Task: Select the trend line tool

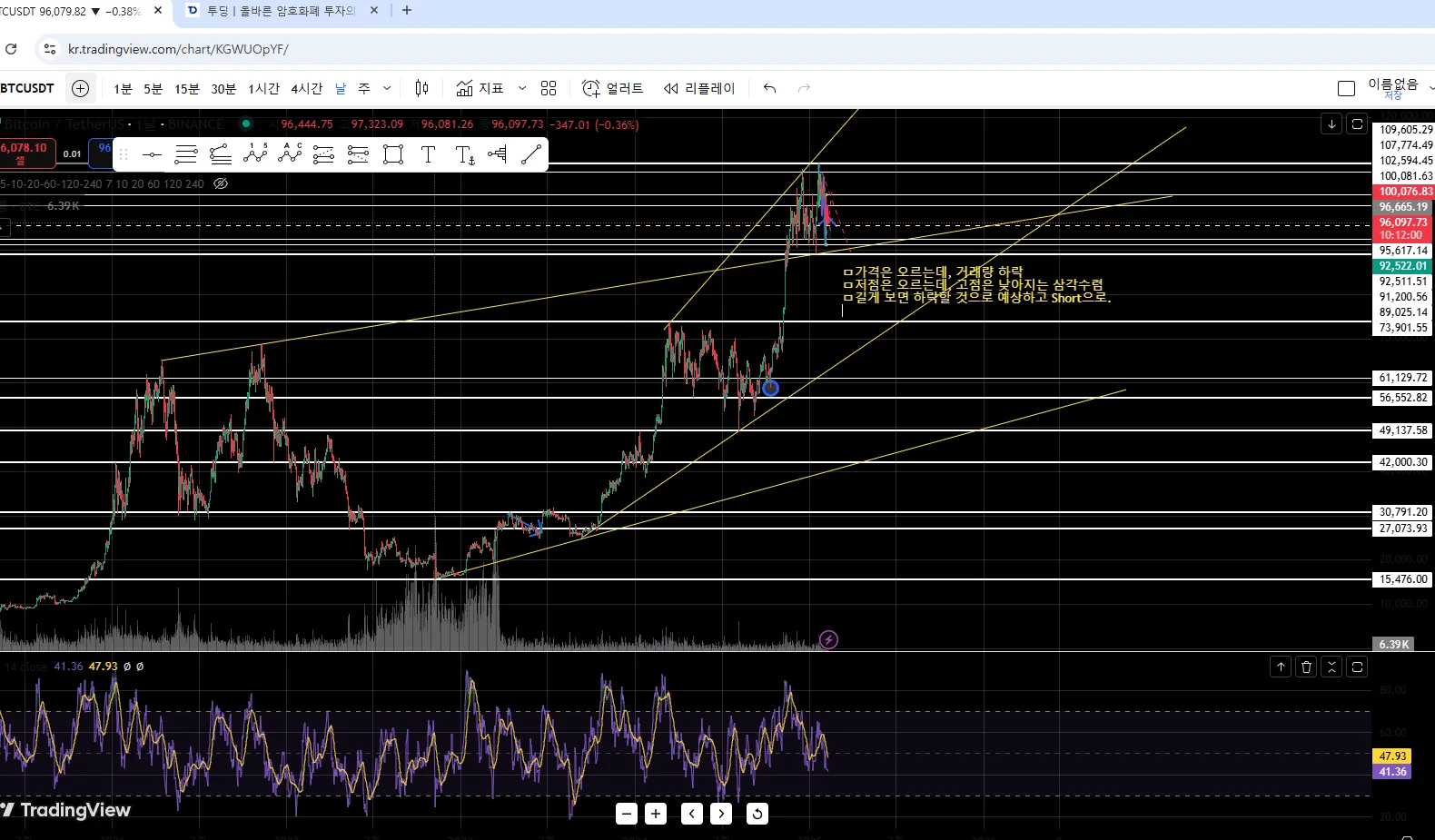Action: pos(531,154)
